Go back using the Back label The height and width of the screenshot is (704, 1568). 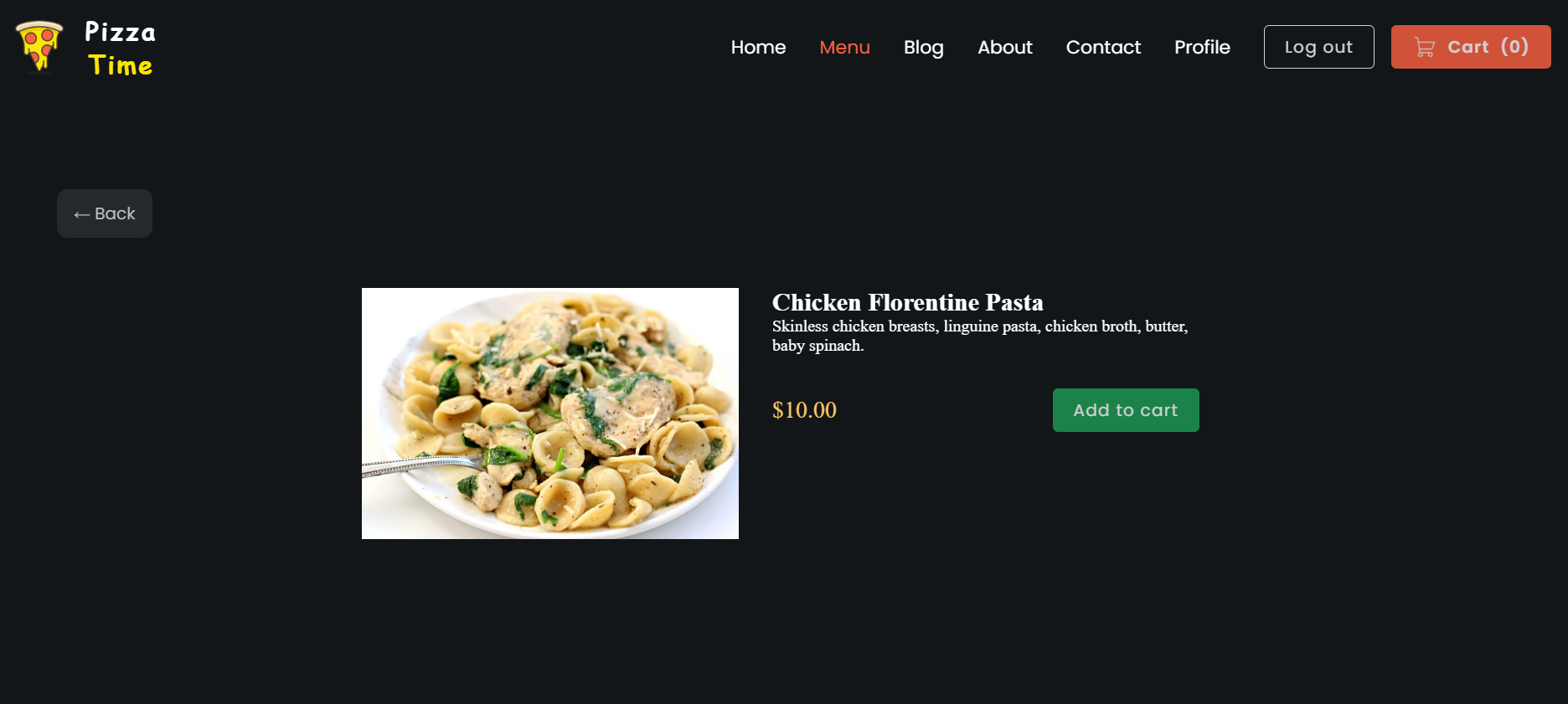coord(115,213)
